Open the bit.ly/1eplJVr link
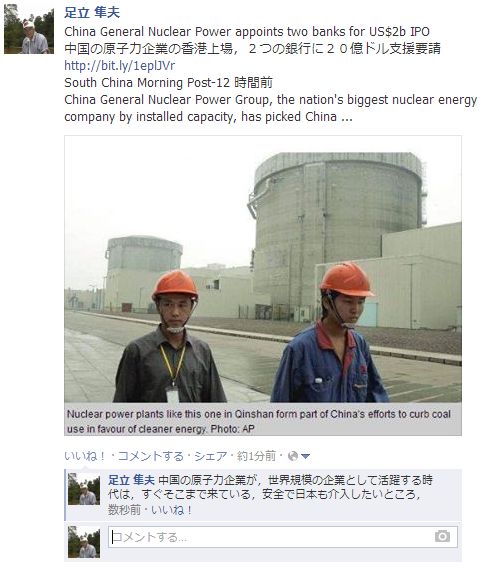Image resolution: width=485 pixels, height=572 pixels. pyautogui.click(x=120, y=66)
